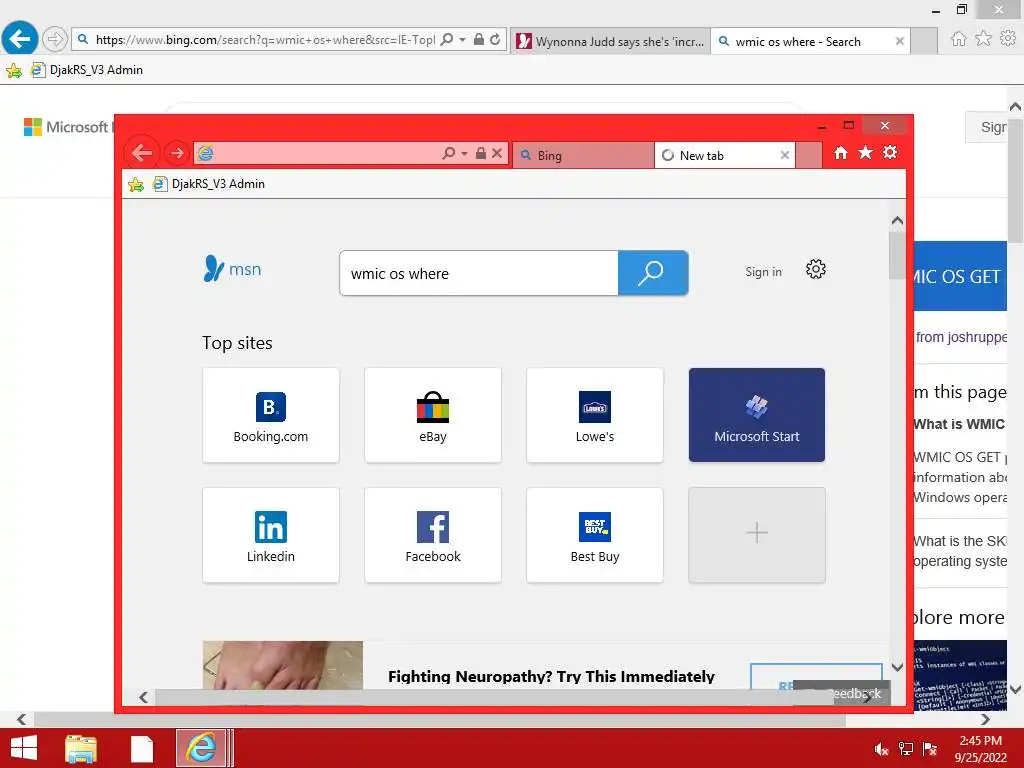This screenshot has width=1024, height=768.
Task: Open address dropdown arrow in background window
Action: [x=462, y=40]
